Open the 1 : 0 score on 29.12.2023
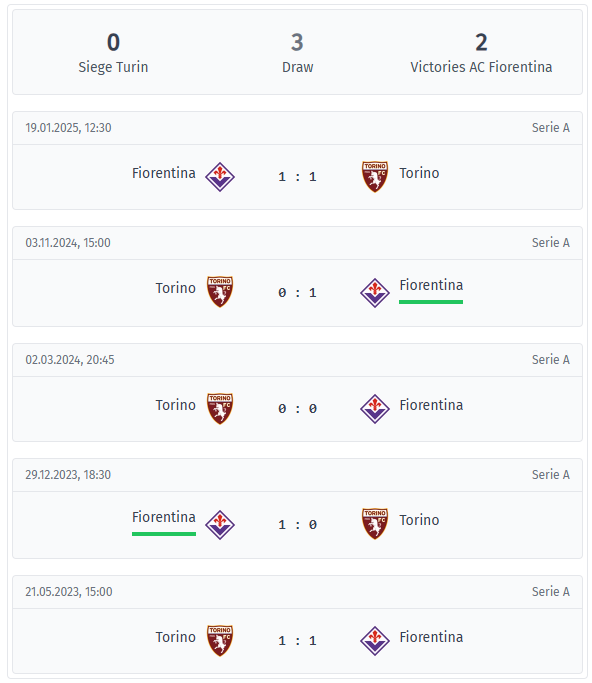Screen dimensions: 592x683 (297, 524)
